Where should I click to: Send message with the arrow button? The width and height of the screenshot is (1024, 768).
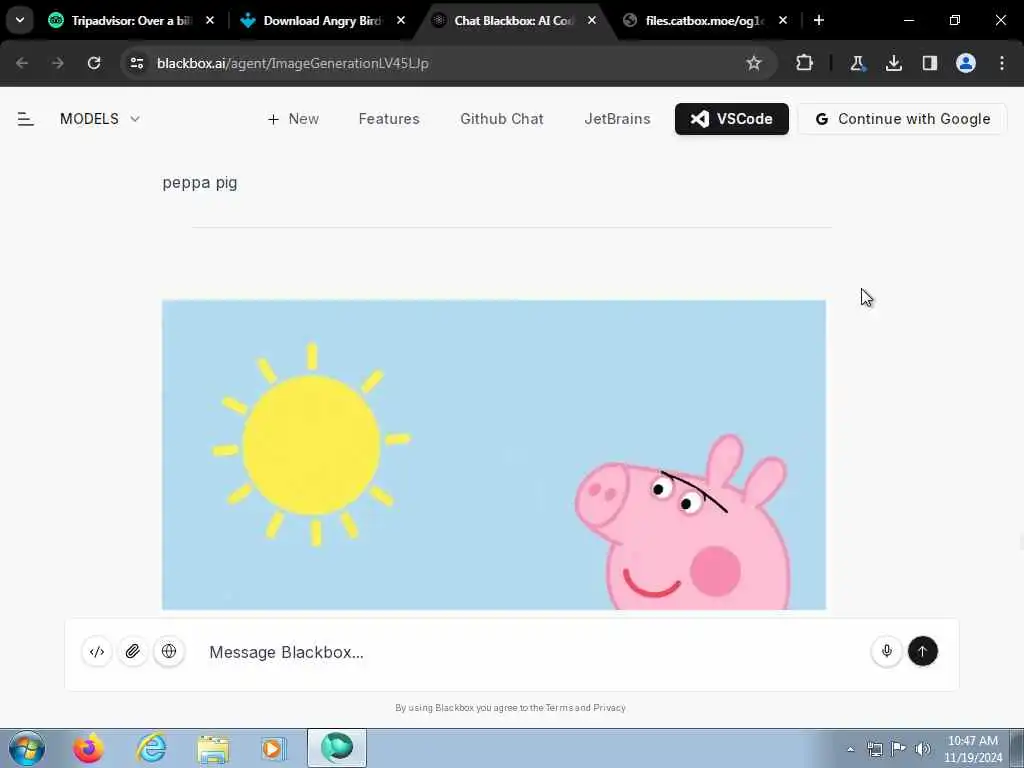point(922,651)
